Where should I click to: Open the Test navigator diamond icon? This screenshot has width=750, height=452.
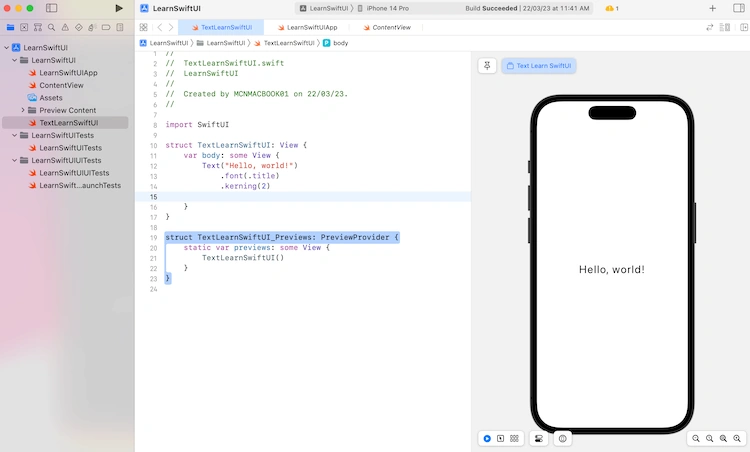pos(78,27)
